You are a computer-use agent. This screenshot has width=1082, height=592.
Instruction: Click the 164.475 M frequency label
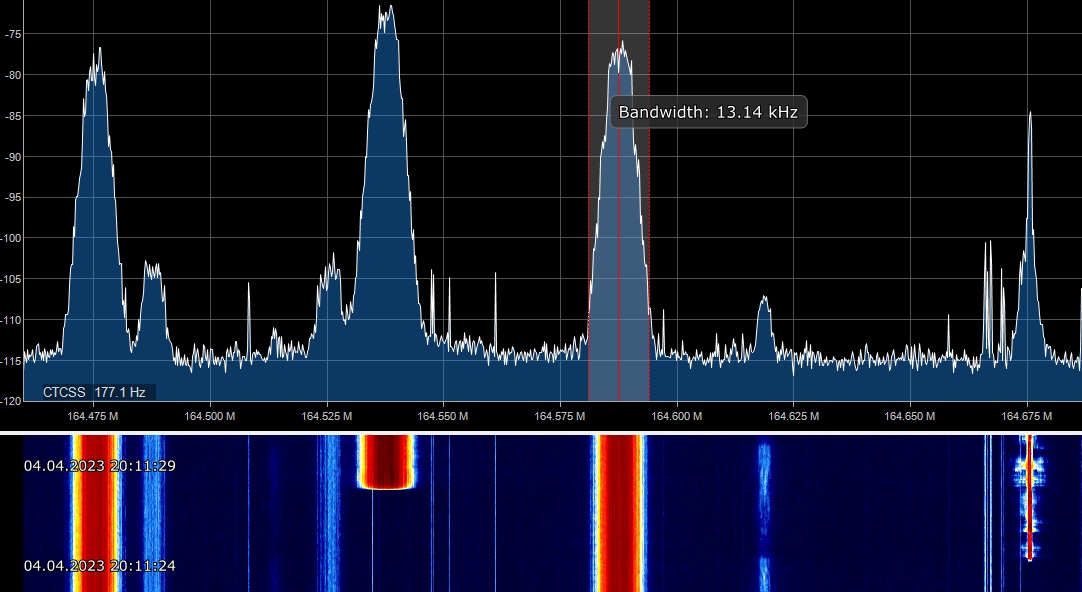(x=93, y=416)
